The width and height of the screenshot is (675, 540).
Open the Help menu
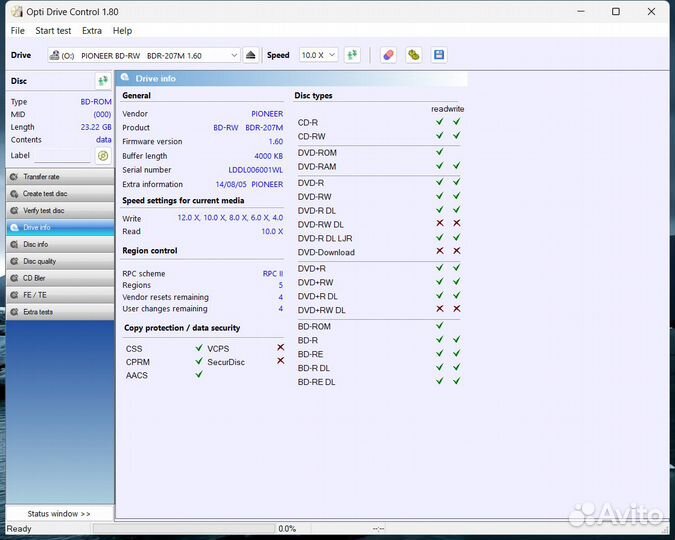pos(122,31)
